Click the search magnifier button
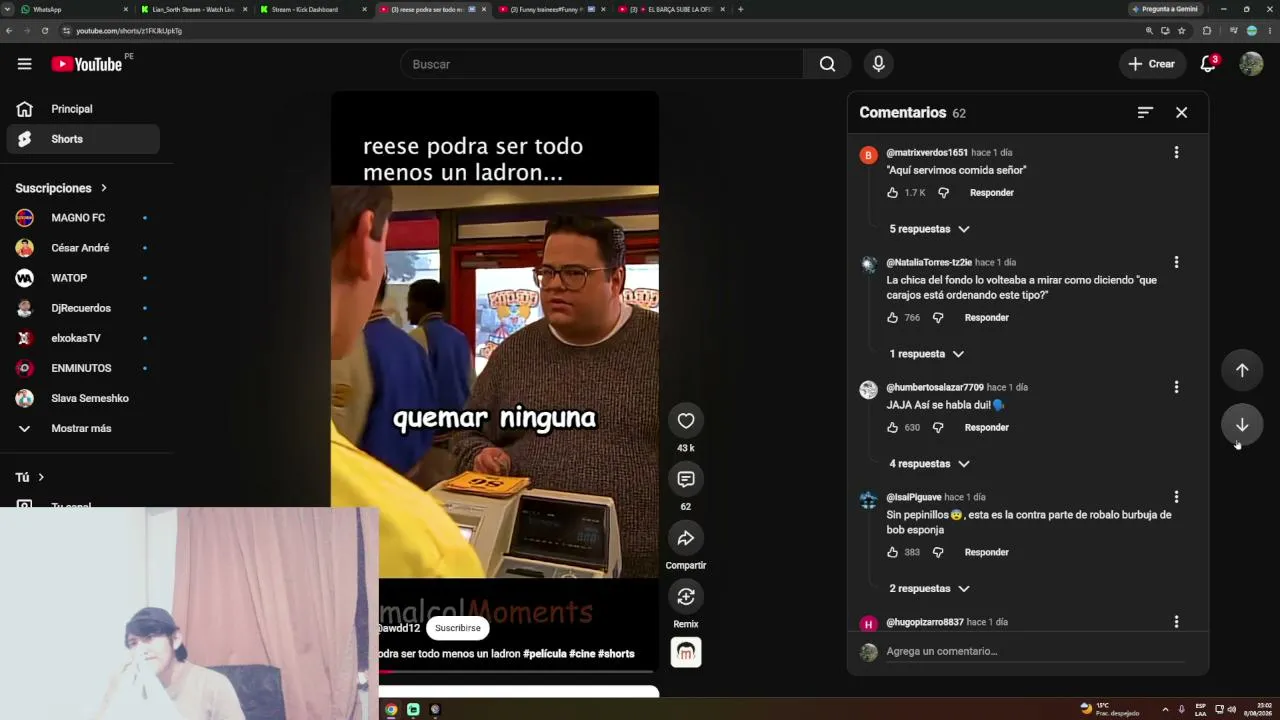 click(x=827, y=64)
